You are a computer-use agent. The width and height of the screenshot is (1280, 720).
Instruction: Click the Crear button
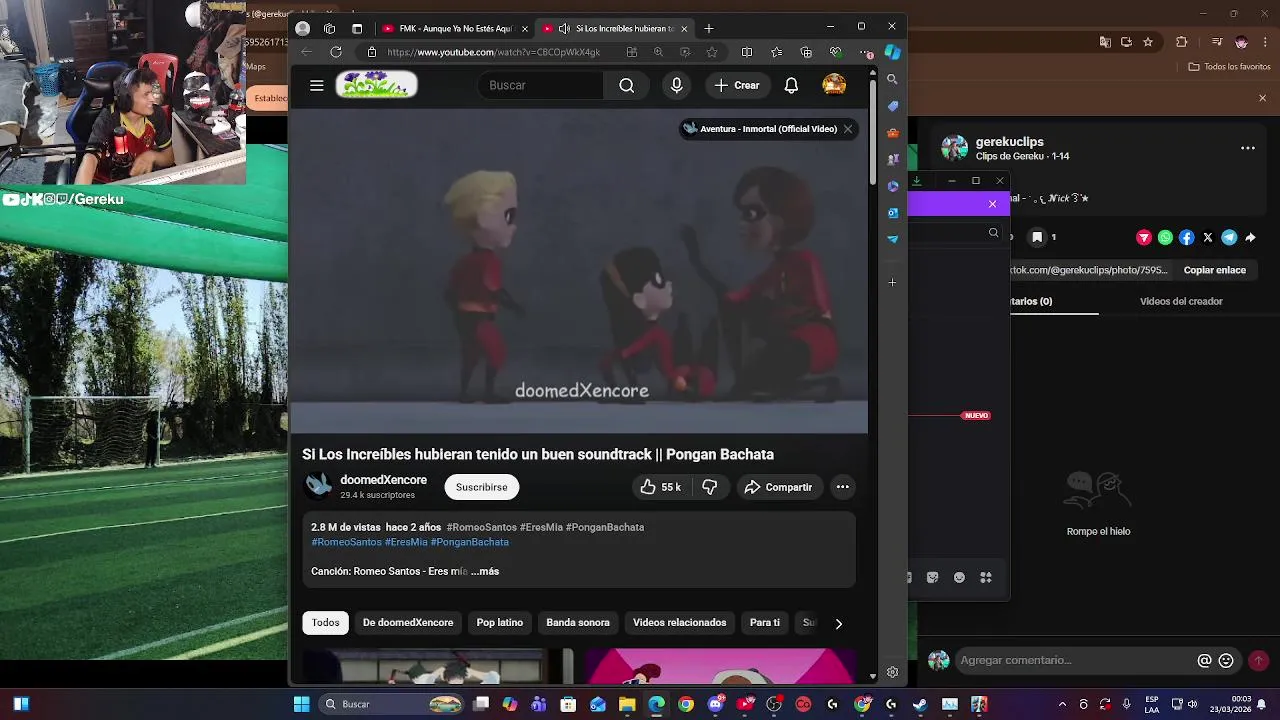tap(737, 85)
